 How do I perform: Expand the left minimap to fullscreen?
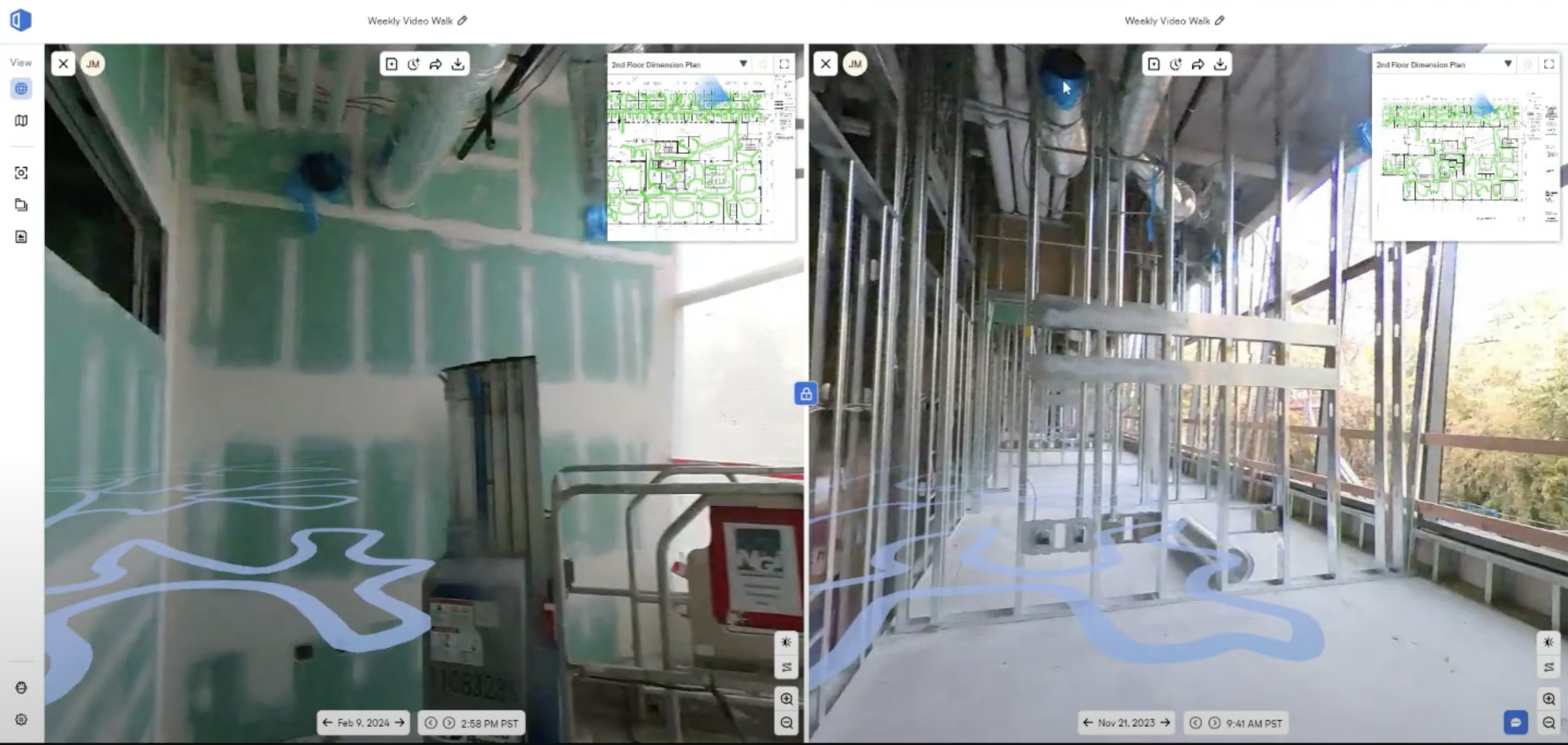click(x=785, y=64)
